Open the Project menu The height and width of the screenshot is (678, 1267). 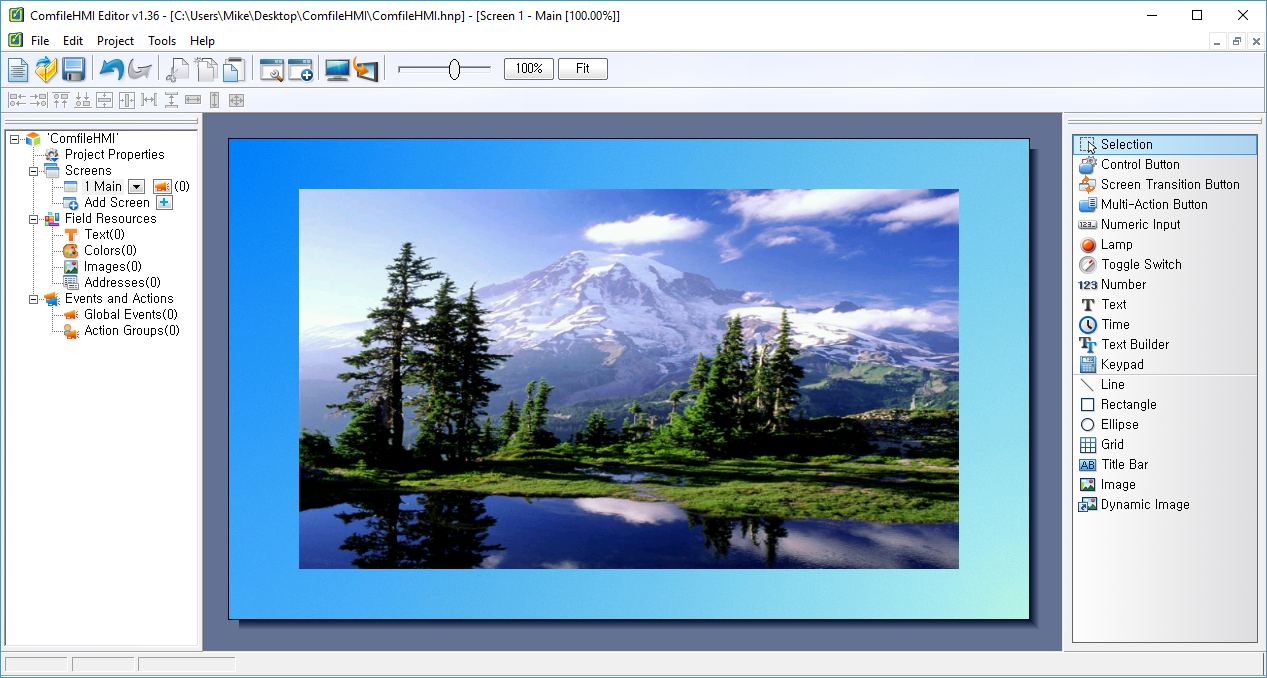(x=115, y=41)
